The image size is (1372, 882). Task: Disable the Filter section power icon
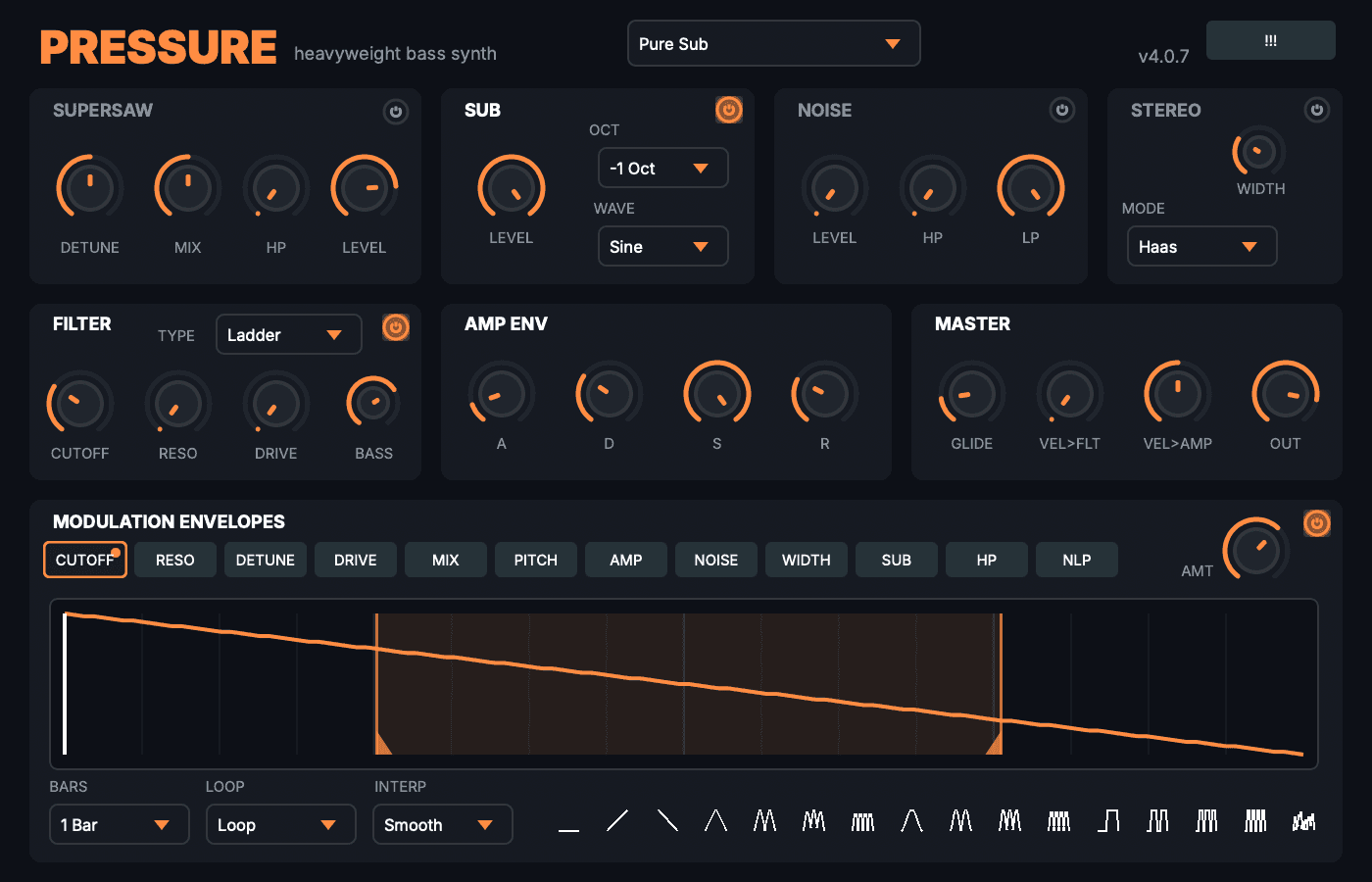(396, 327)
